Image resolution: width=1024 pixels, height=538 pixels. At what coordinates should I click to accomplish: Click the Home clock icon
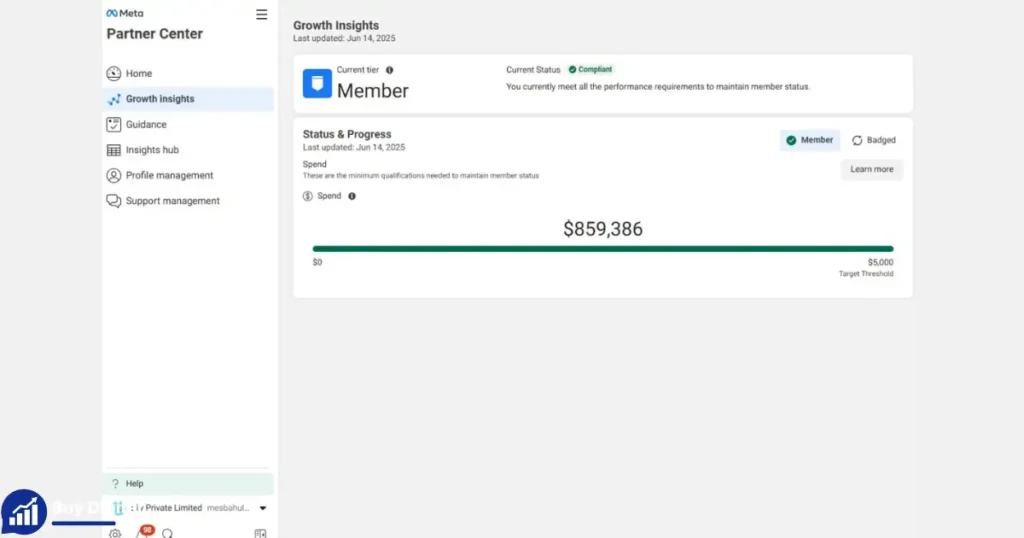click(114, 73)
